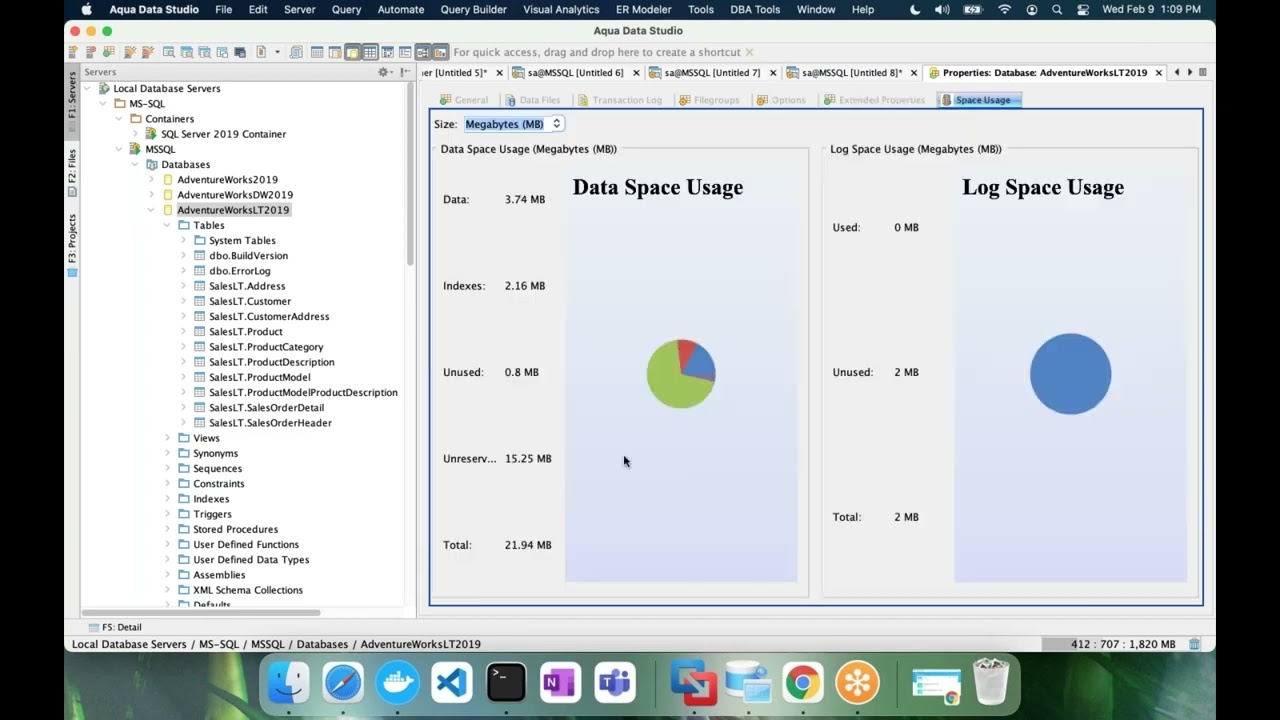Collapse the Tables folder
Image resolution: width=1280 pixels, height=720 pixels.
point(167,225)
